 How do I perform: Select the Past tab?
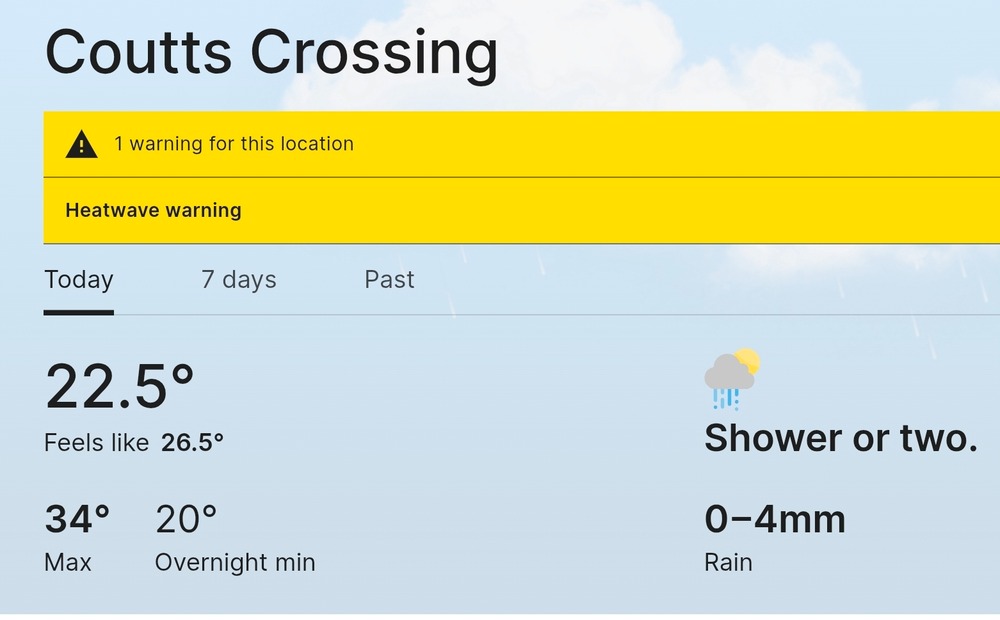(x=389, y=280)
